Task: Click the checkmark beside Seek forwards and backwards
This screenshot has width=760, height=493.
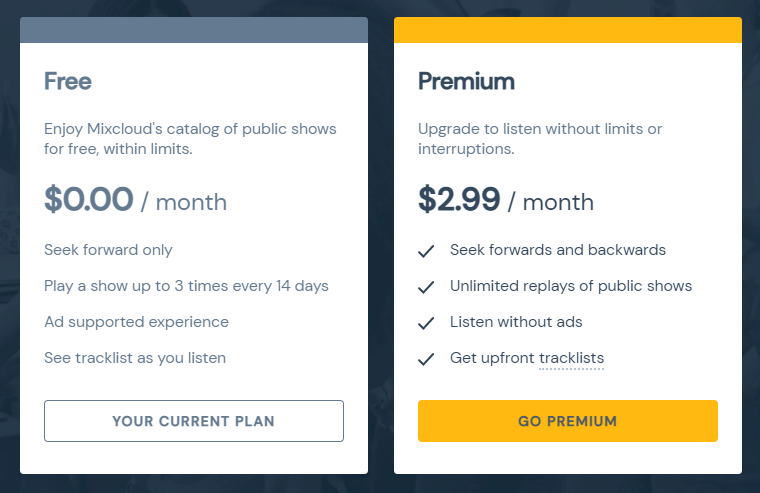Action: pos(427,251)
